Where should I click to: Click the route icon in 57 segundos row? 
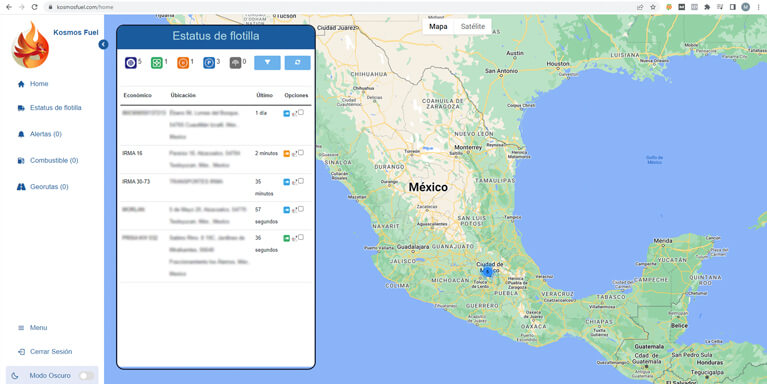pyautogui.click(x=294, y=210)
